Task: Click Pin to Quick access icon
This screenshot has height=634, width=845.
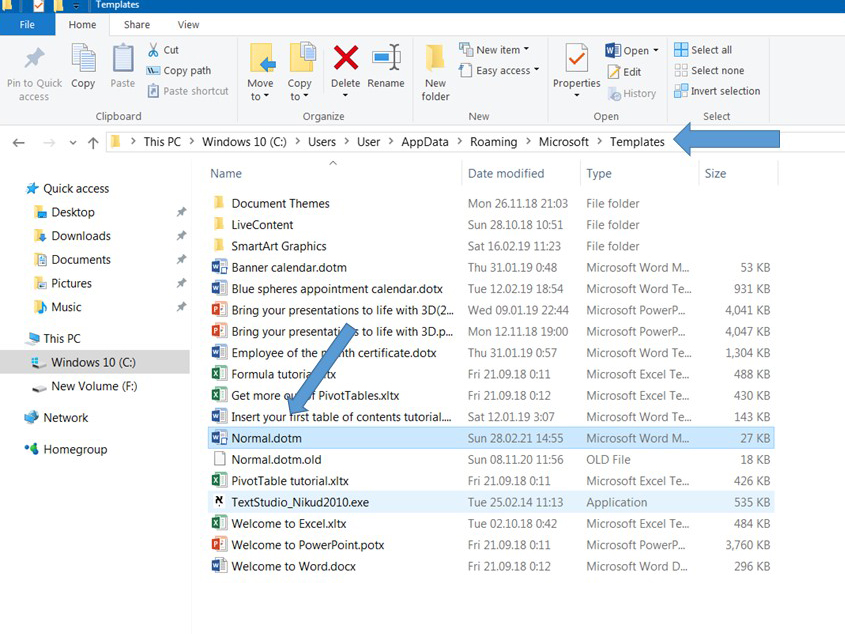Action: point(34,62)
